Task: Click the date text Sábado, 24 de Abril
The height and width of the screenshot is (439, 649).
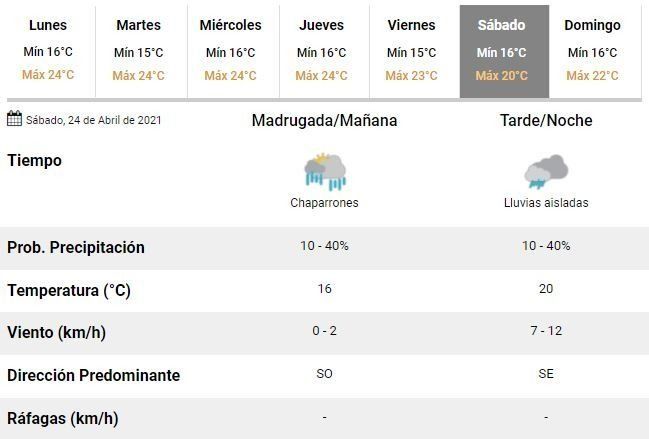Action: tap(93, 121)
